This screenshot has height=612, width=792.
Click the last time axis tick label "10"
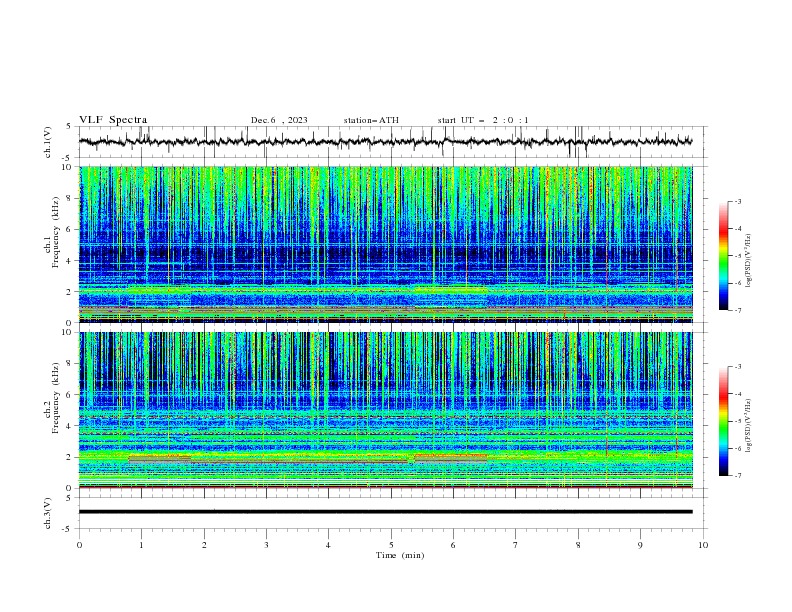click(x=703, y=545)
